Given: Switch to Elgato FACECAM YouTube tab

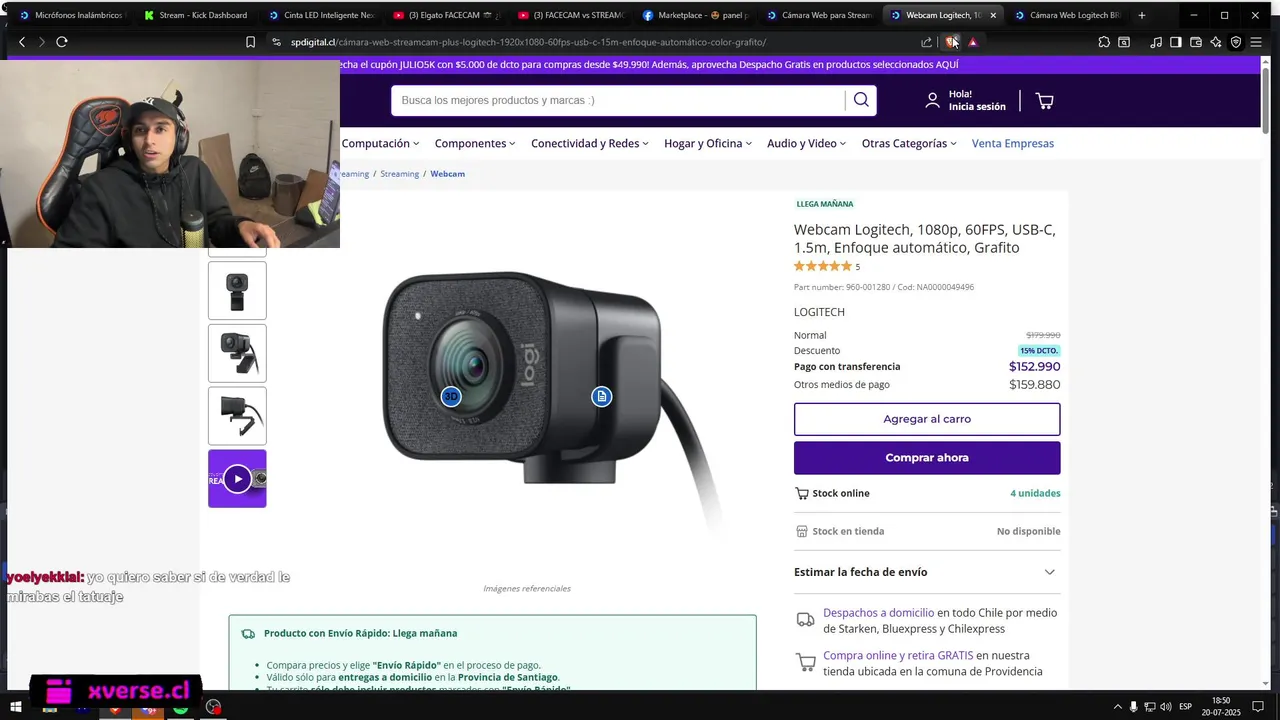Looking at the screenshot, I should tap(448, 15).
